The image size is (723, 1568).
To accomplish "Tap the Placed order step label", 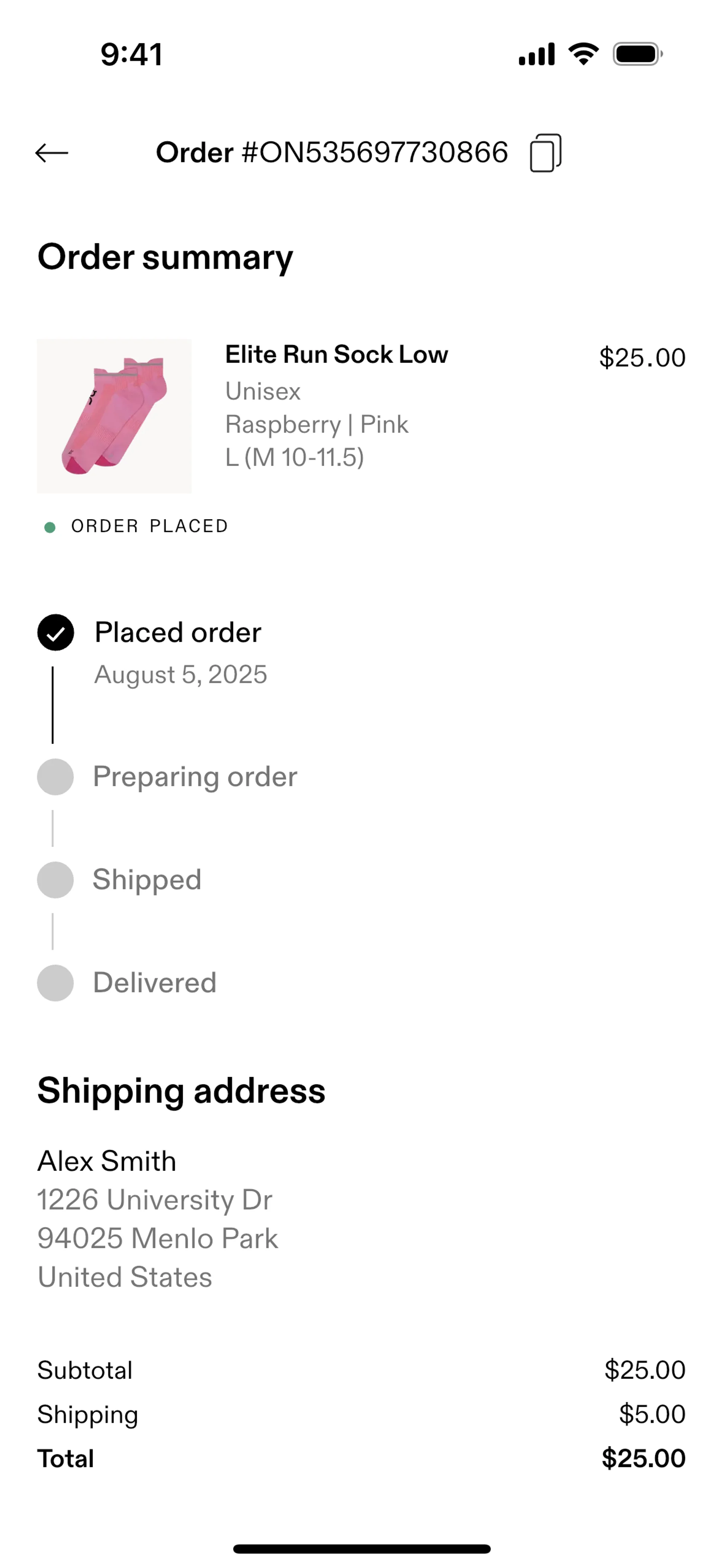I will tap(178, 633).
